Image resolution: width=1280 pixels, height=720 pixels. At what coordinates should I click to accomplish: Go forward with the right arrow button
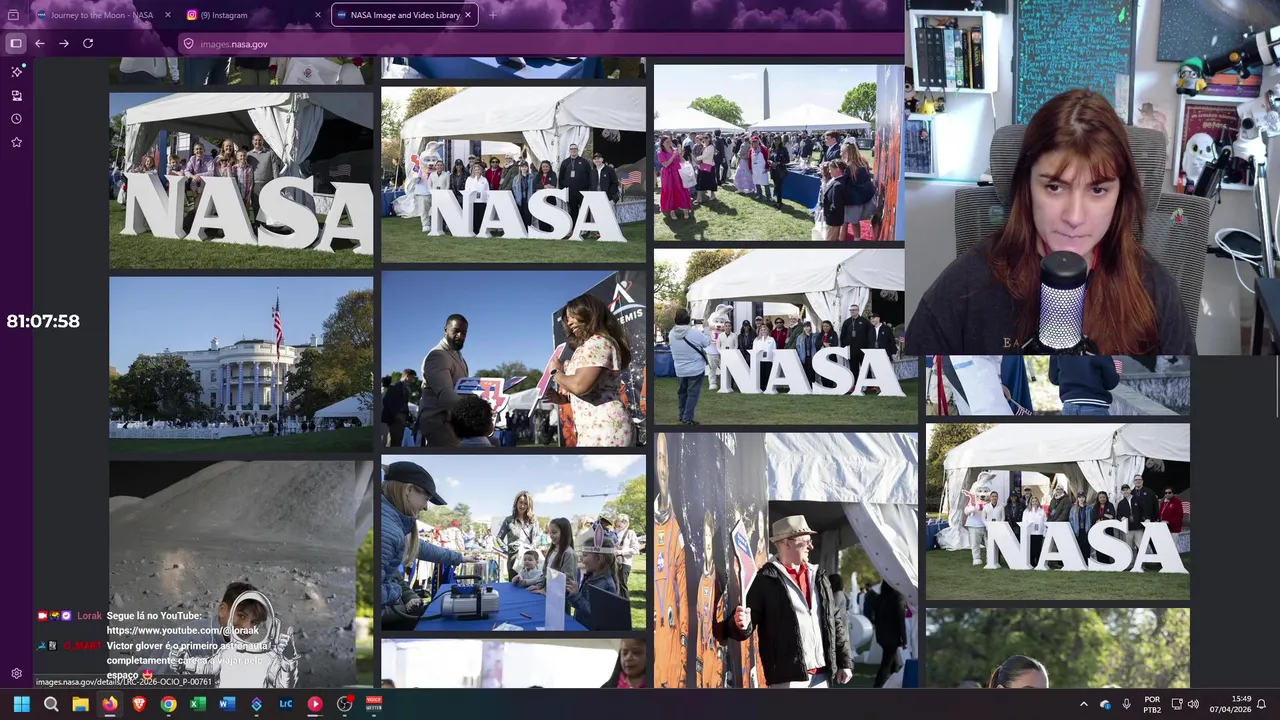64,43
